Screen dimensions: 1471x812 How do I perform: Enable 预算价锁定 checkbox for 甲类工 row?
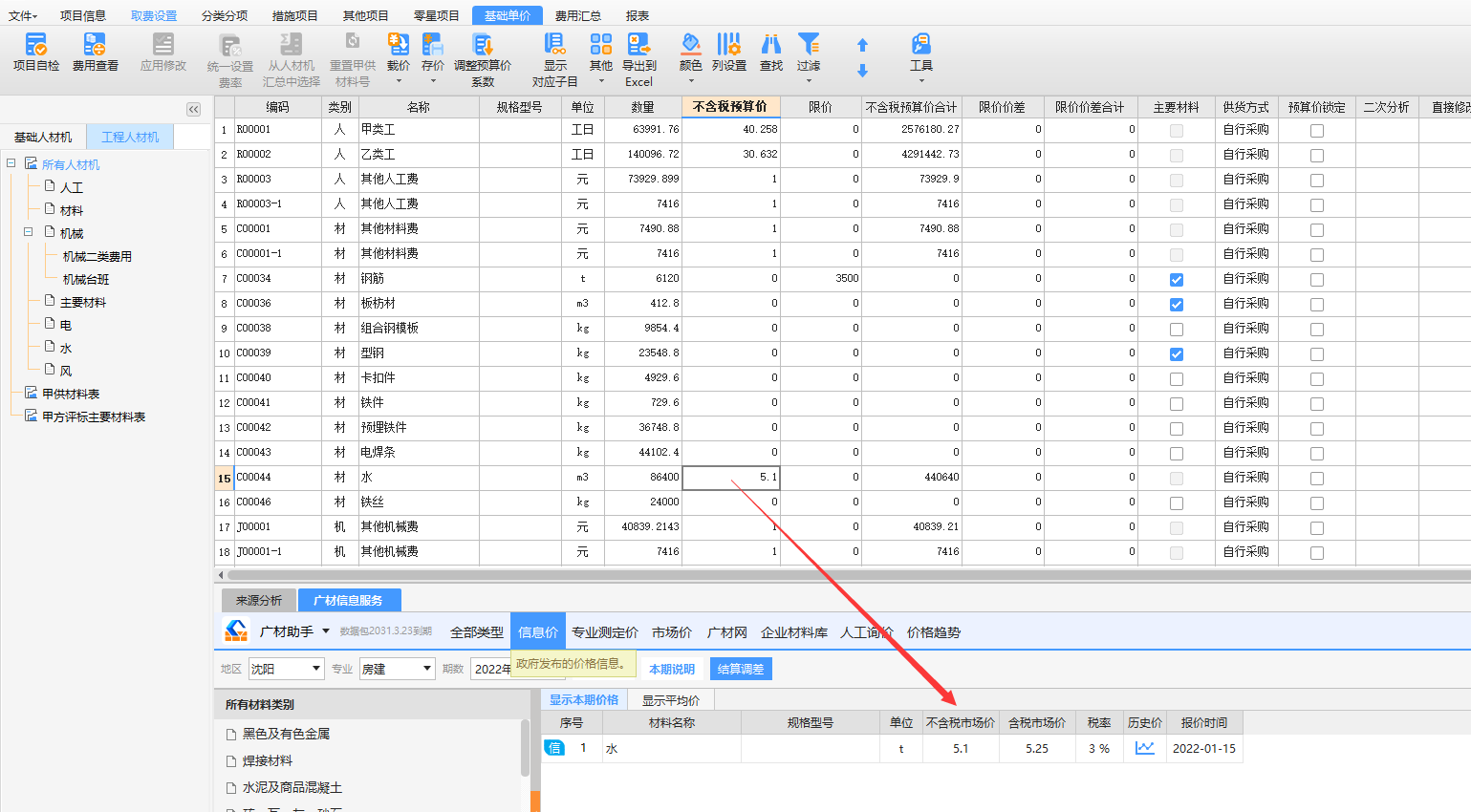pyautogui.click(x=1317, y=131)
